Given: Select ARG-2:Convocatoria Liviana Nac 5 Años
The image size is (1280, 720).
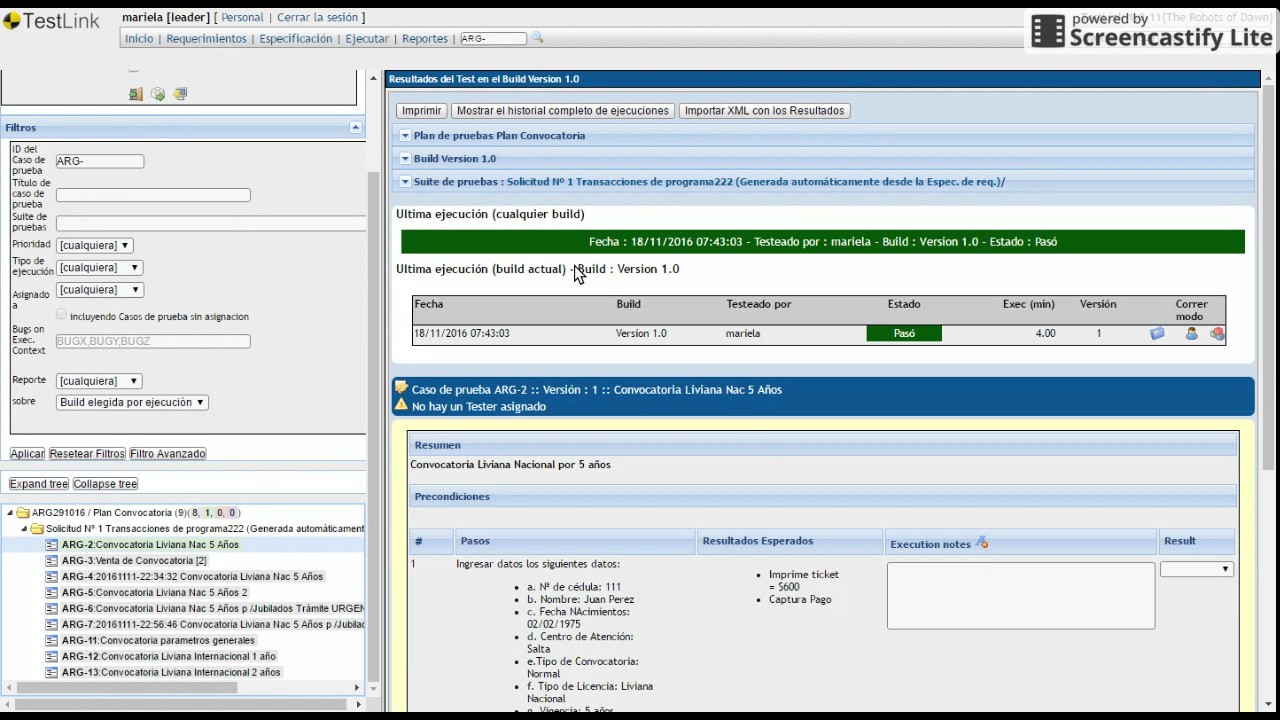Looking at the screenshot, I should [x=150, y=545].
